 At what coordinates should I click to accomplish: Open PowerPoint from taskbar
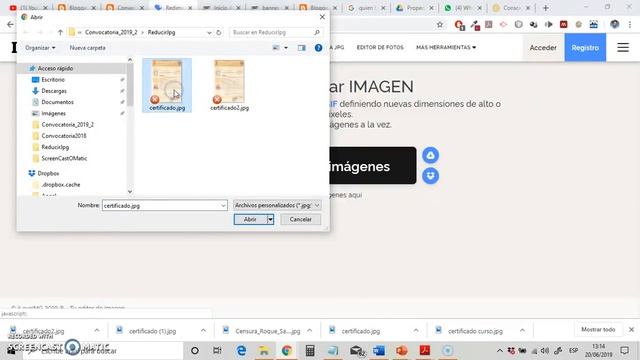pyautogui.click(x=402, y=350)
